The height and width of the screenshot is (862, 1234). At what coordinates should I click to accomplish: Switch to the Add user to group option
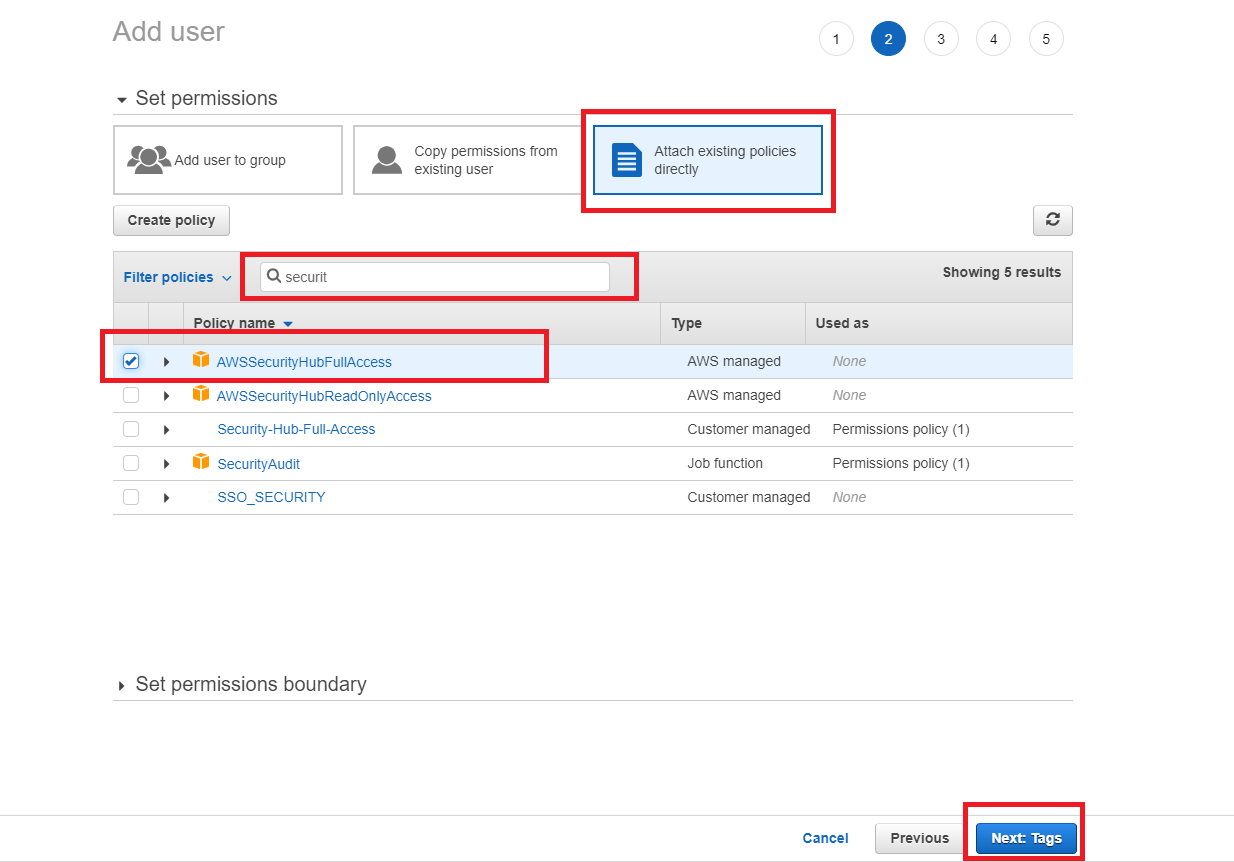(228, 160)
